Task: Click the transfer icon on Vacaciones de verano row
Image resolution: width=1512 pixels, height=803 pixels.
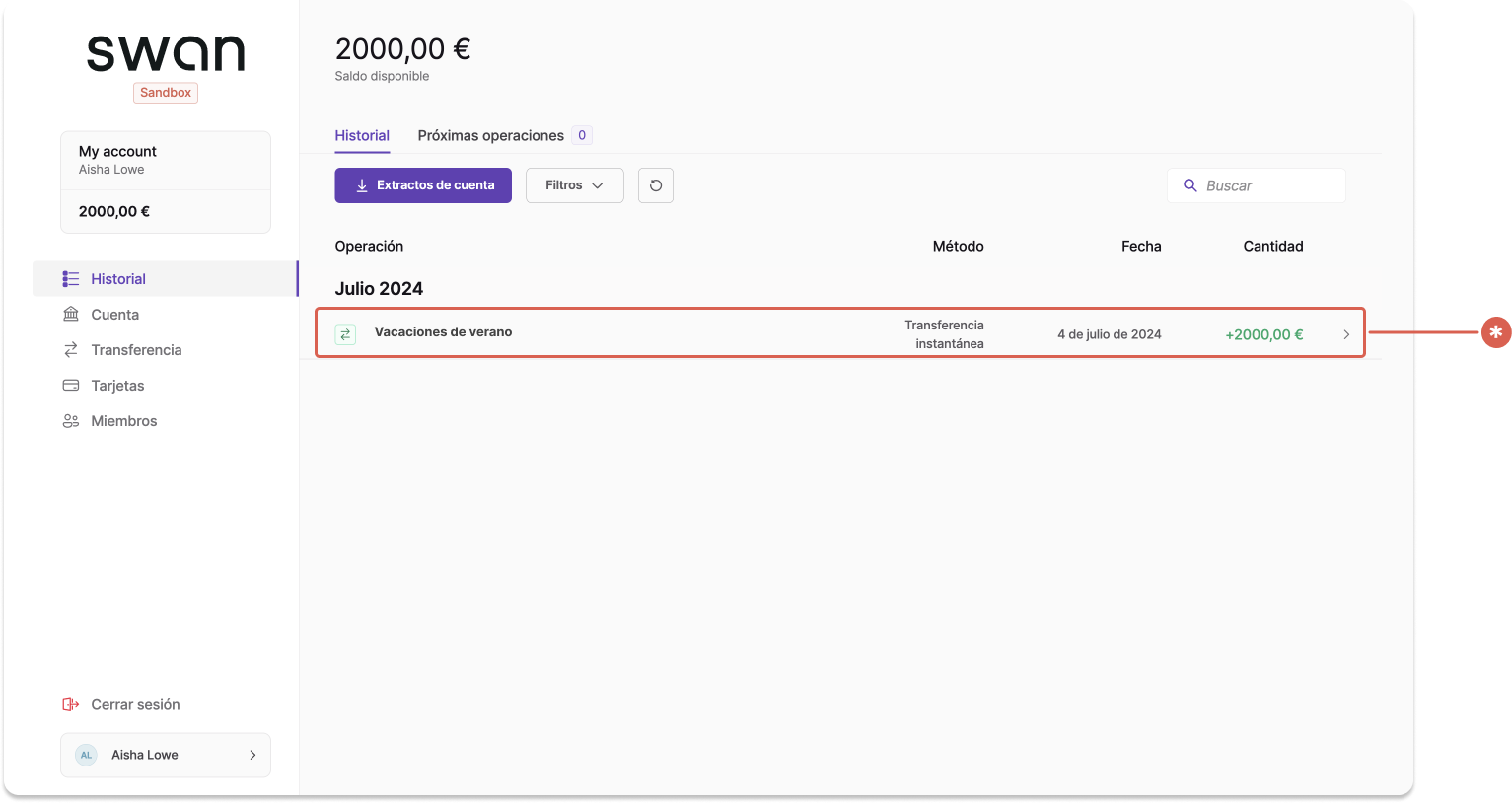Action: coord(345,334)
